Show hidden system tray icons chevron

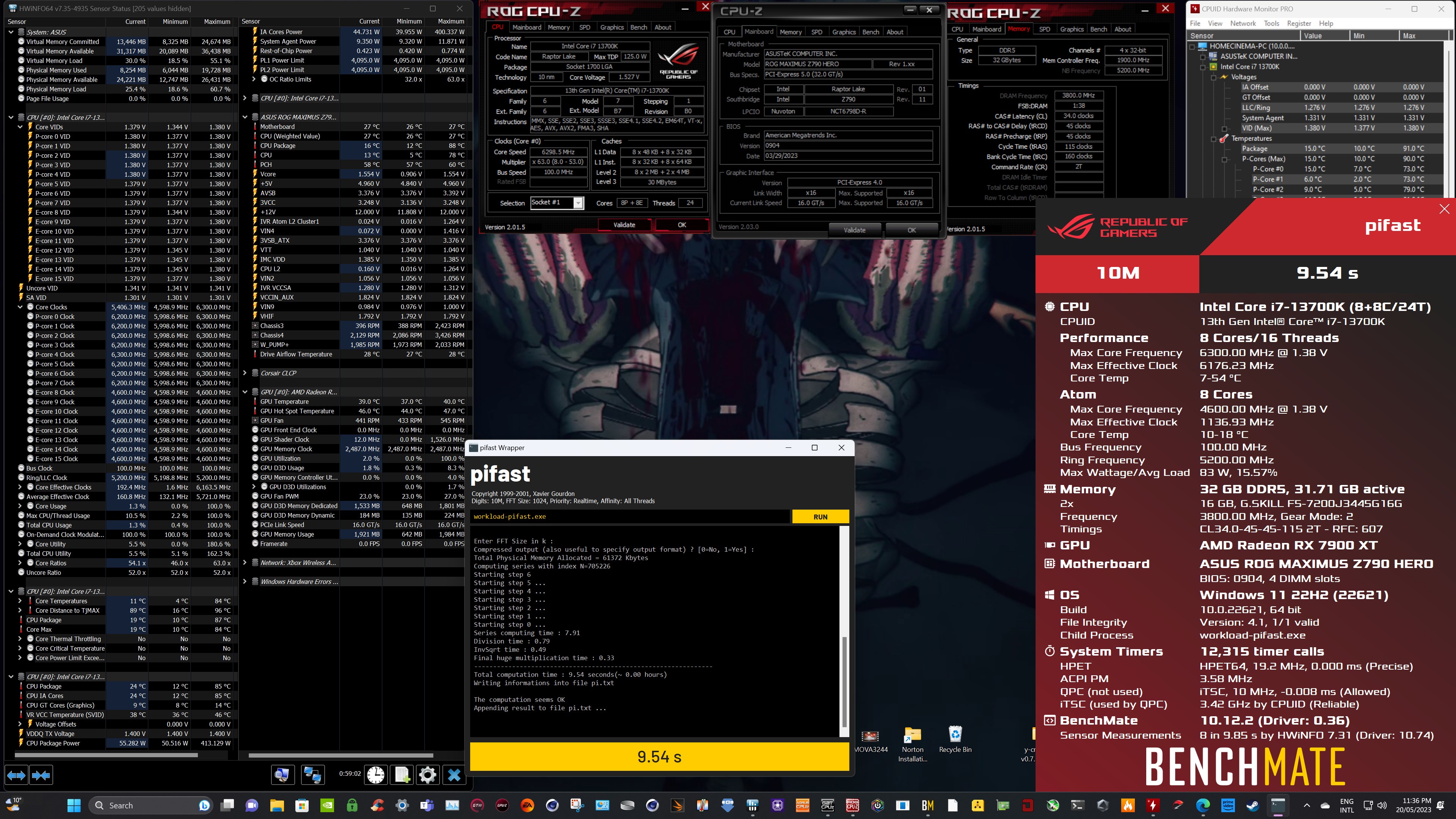click(1306, 805)
